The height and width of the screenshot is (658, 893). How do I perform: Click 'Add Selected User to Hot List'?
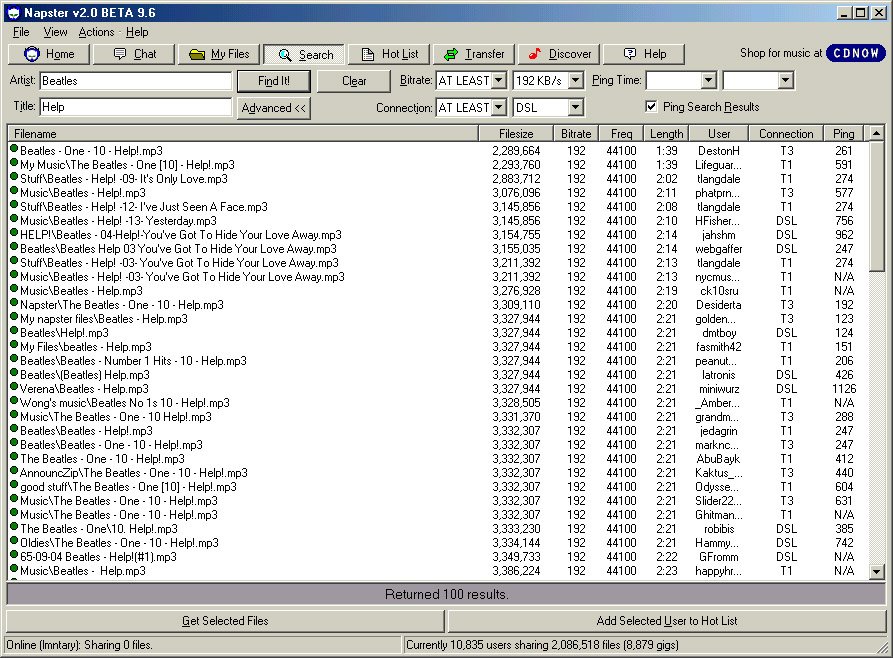point(667,620)
